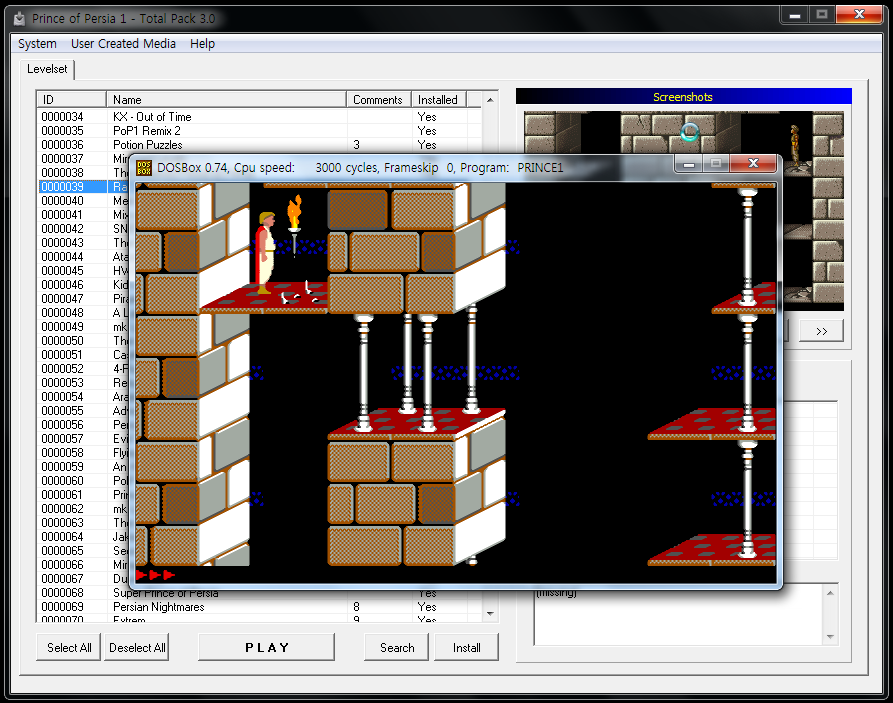Click the Install button

tap(466, 648)
